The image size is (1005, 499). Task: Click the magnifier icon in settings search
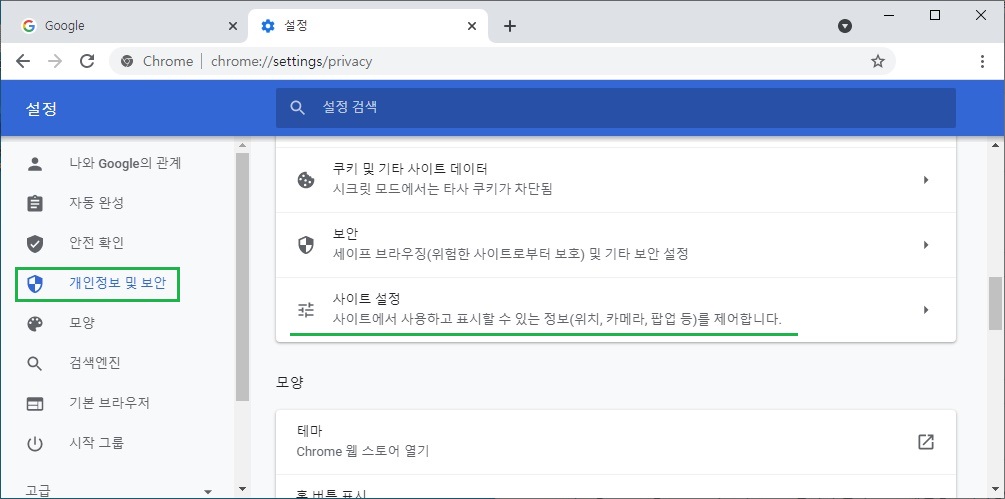297,108
